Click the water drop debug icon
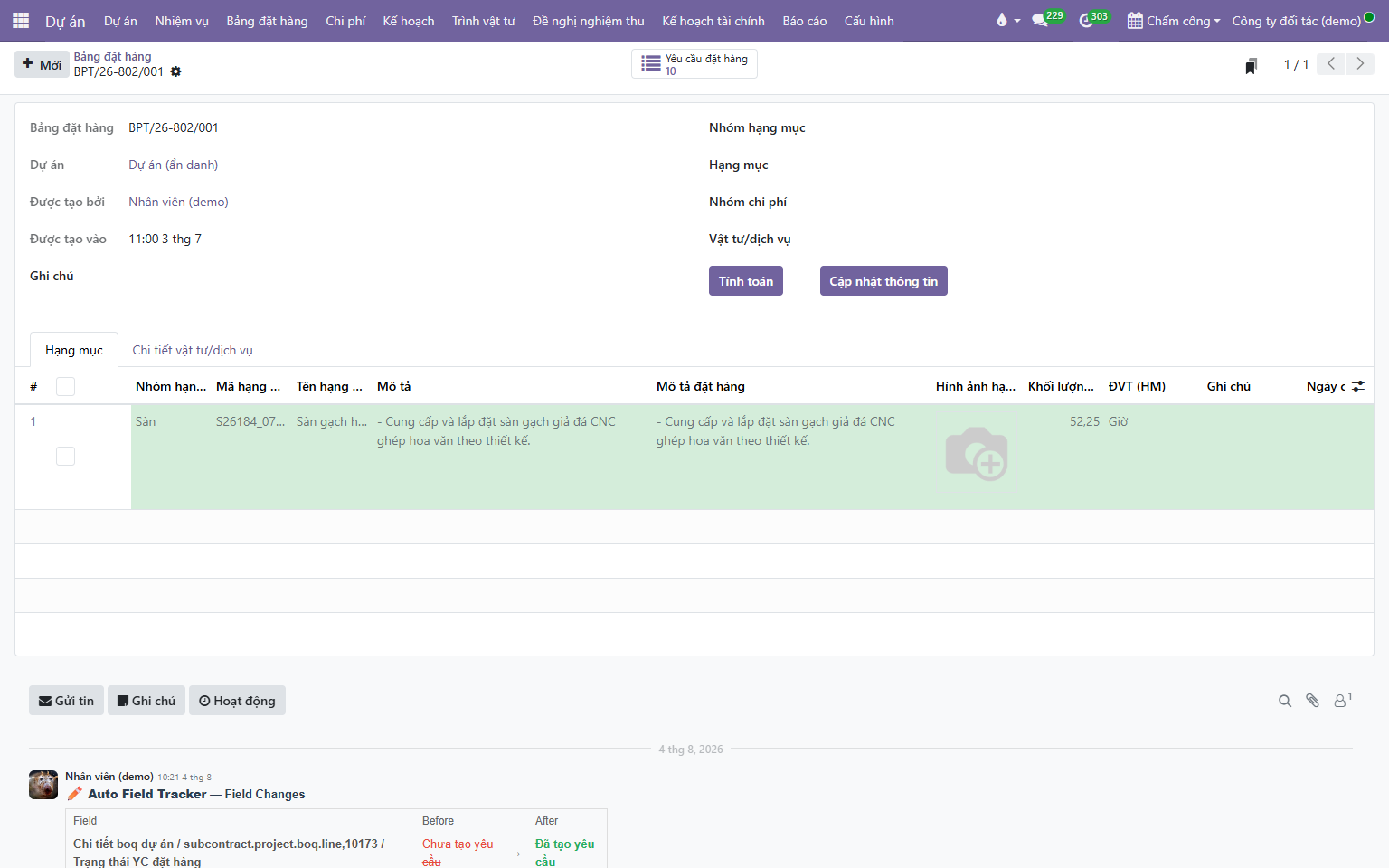Viewport: 1389px width, 868px height. tap(1001, 20)
